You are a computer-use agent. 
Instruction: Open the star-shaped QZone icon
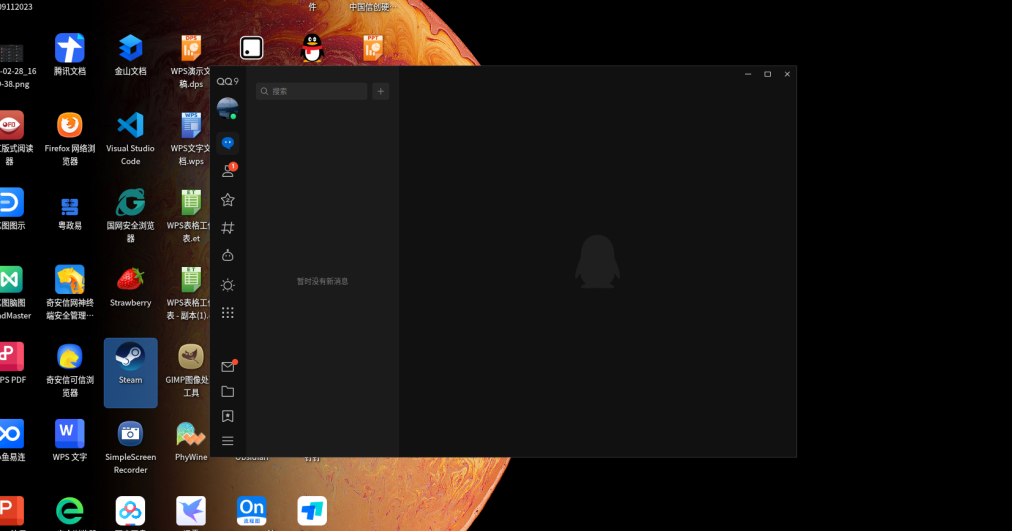tap(228, 200)
